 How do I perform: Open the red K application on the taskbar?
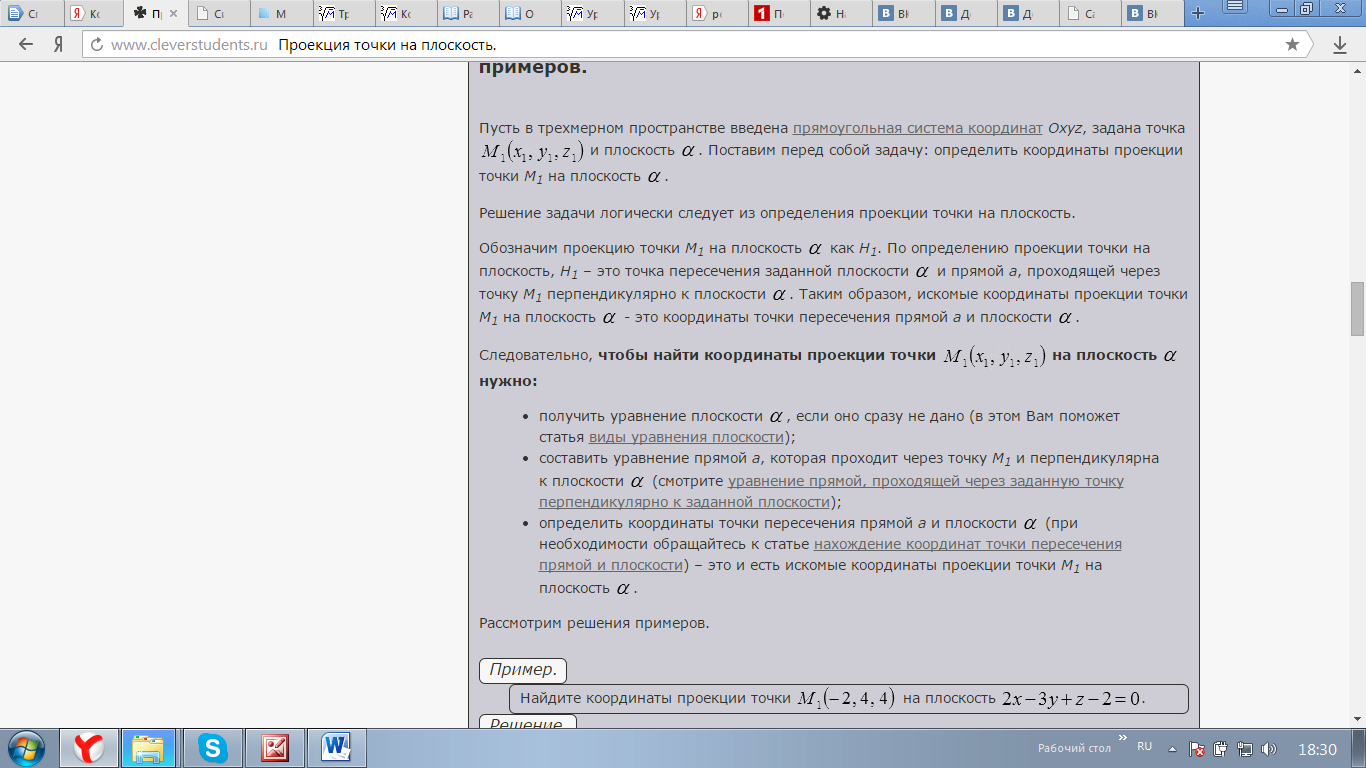coord(274,748)
